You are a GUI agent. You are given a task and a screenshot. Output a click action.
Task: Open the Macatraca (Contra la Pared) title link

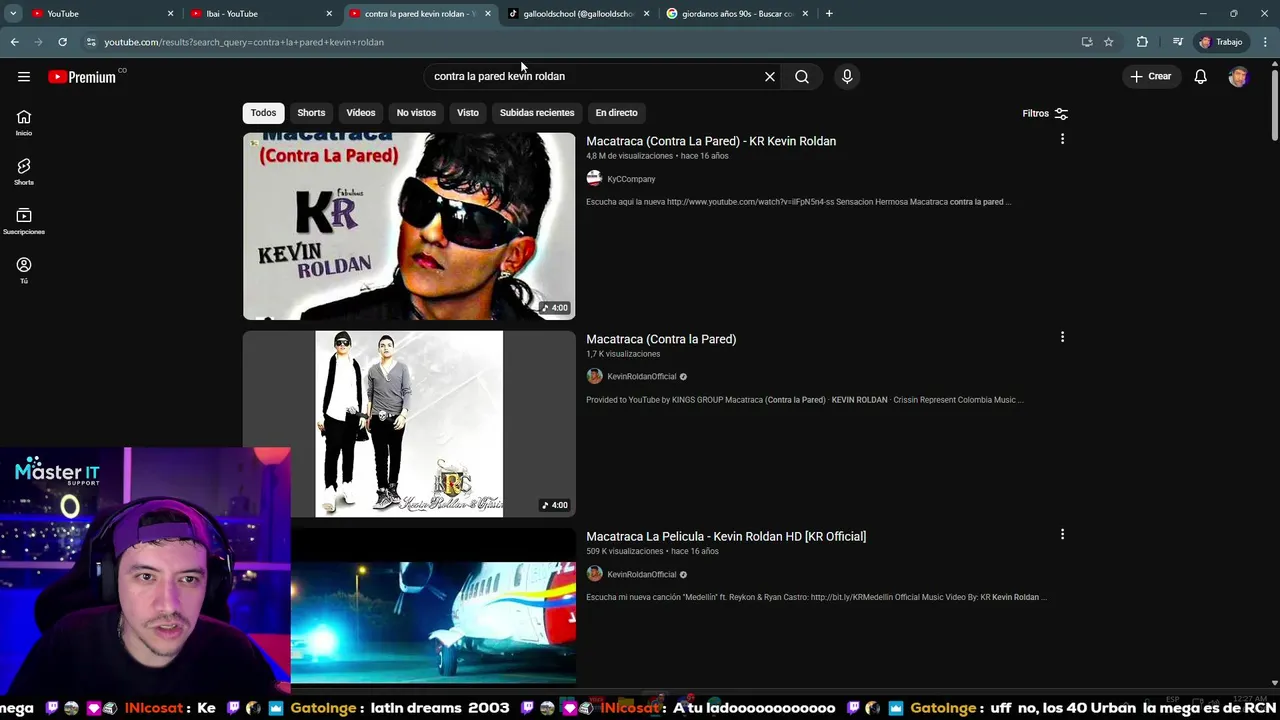[x=661, y=339]
